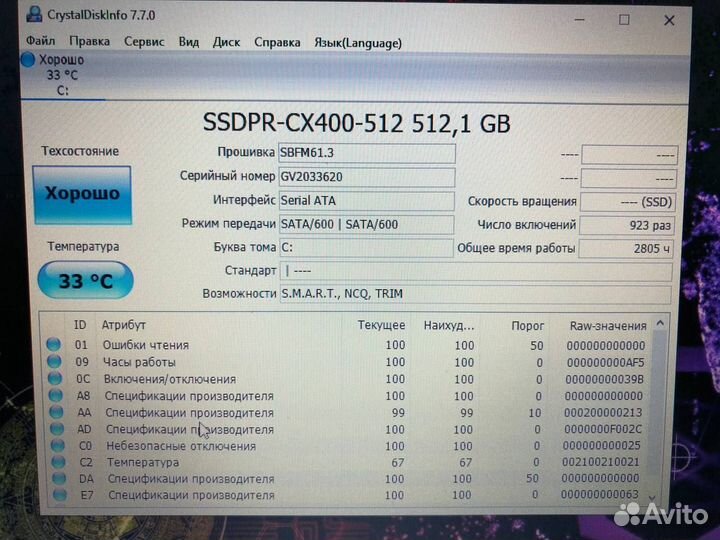Click the status circle for attribute E7

(60, 495)
